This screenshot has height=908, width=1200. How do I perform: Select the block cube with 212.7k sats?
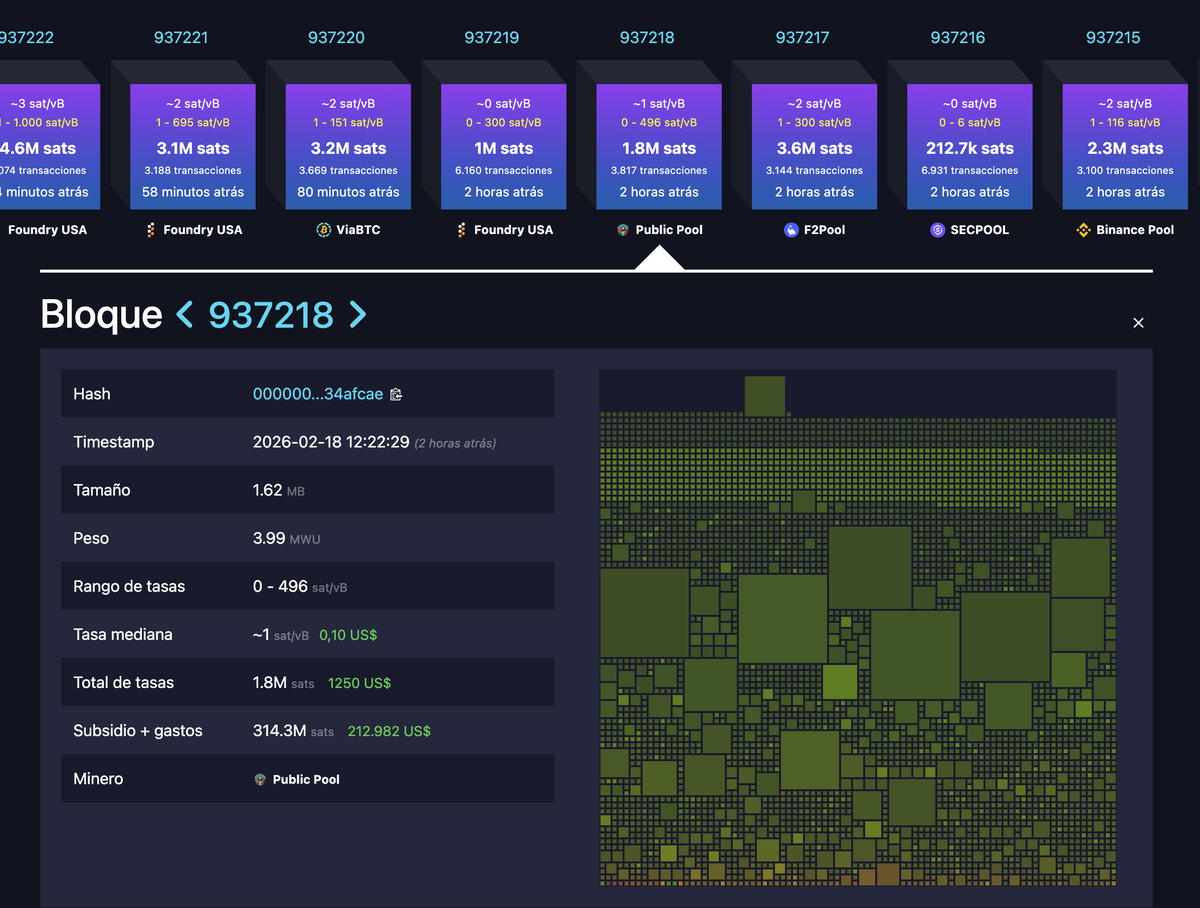(970, 146)
